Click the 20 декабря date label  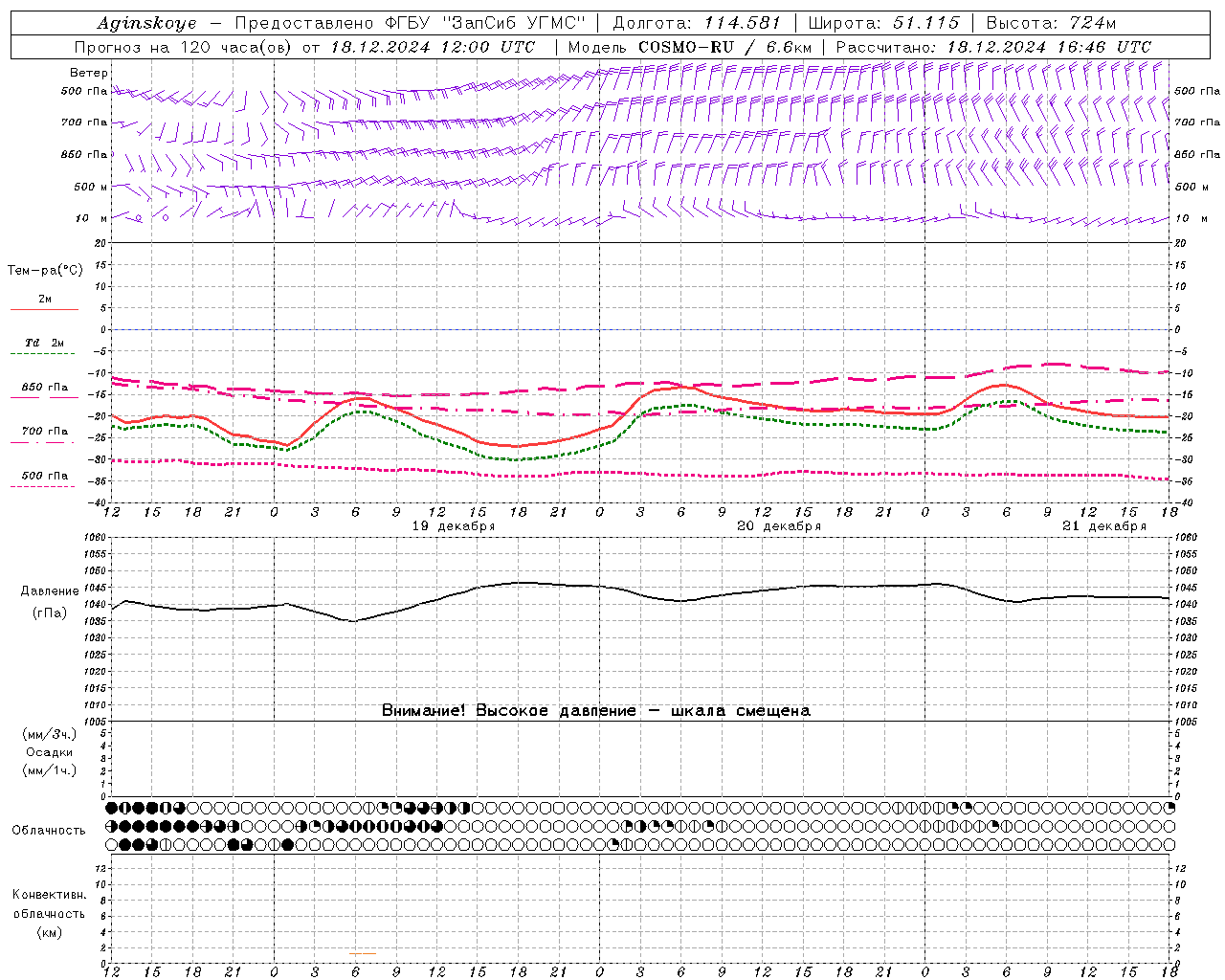pos(779,526)
